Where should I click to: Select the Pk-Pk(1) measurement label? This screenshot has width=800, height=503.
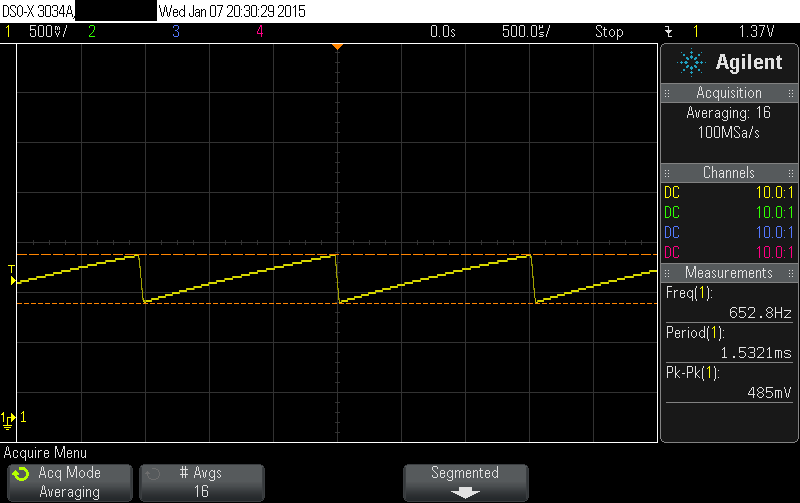click(693, 373)
